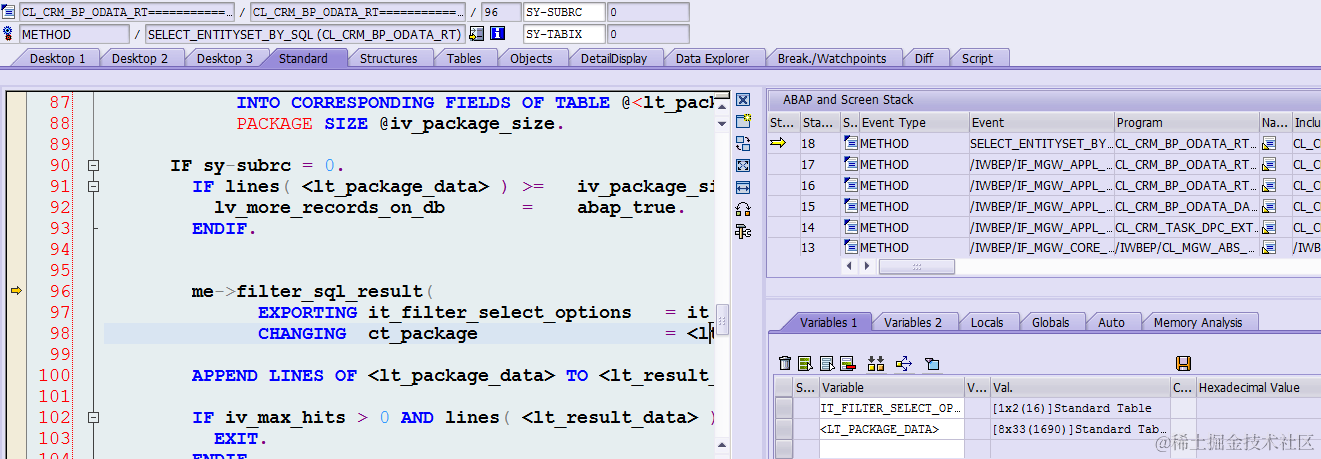This screenshot has height=459, width=1321.
Task: Switch to the Auto tab
Action: pos(1111,322)
